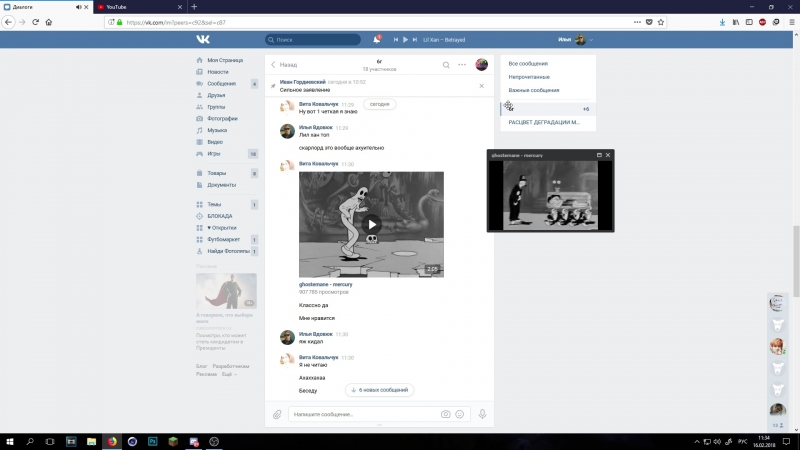Screen dimensions: 800x450
Task: Open Игры in the sidebar
Action: pos(214,154)
